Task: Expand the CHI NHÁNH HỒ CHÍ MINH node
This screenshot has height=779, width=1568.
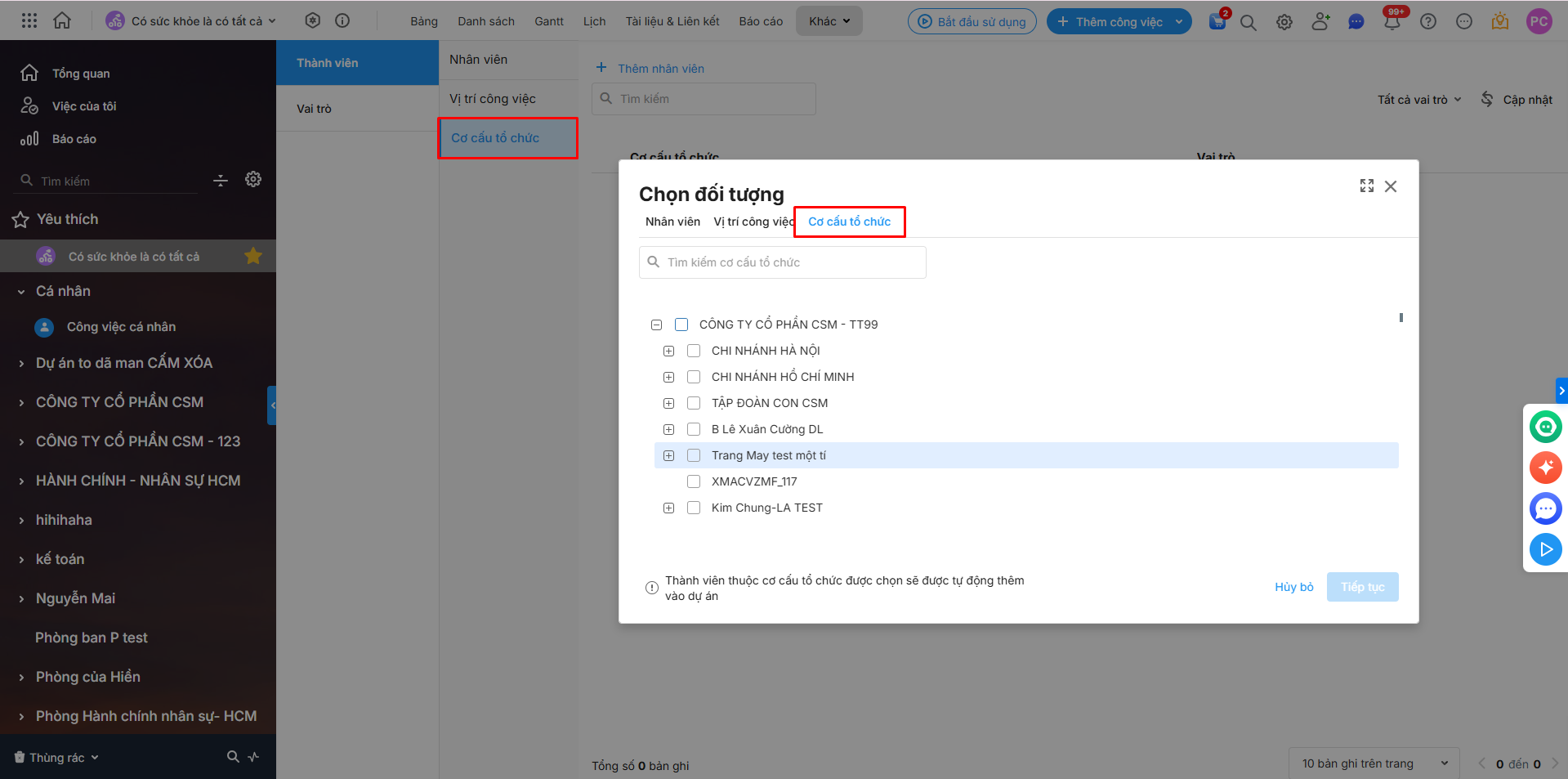Action: (x=668, y=377)
